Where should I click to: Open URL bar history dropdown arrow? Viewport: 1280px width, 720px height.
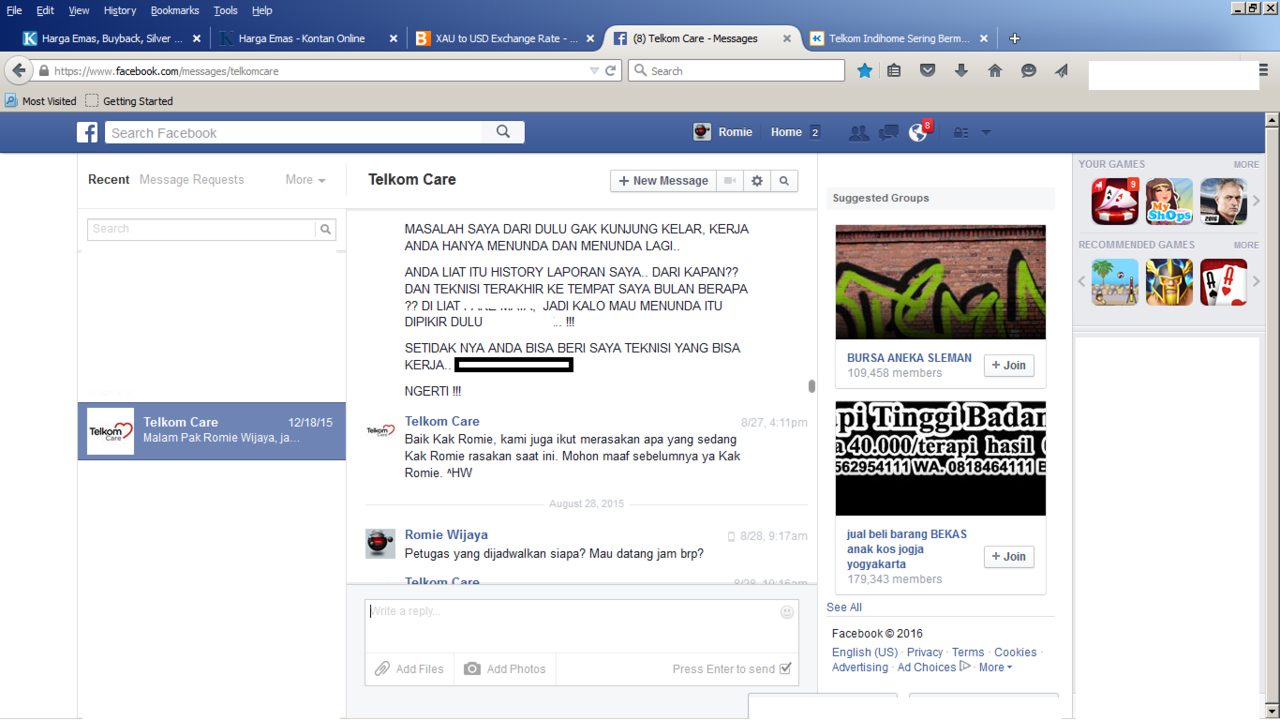594,71
